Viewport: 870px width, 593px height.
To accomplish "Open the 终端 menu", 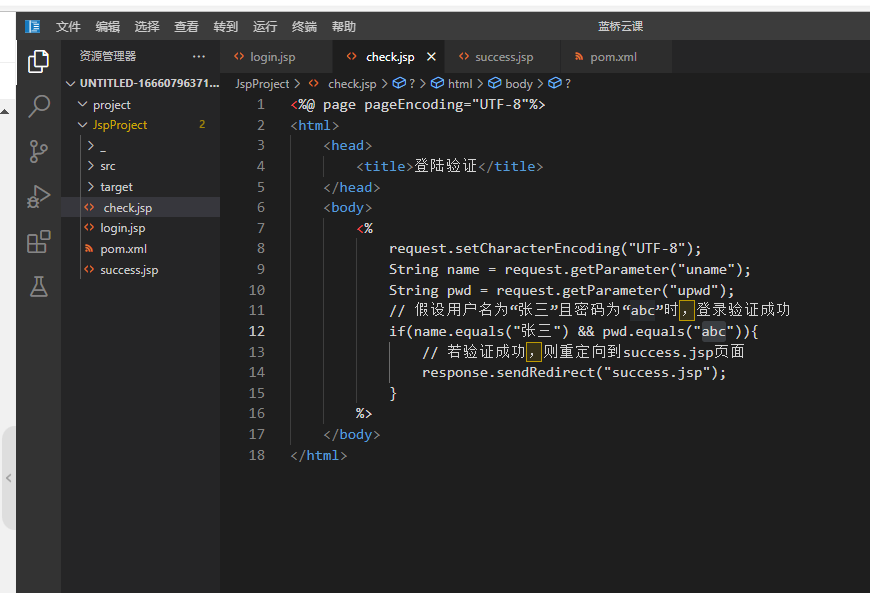I will 304,27.
